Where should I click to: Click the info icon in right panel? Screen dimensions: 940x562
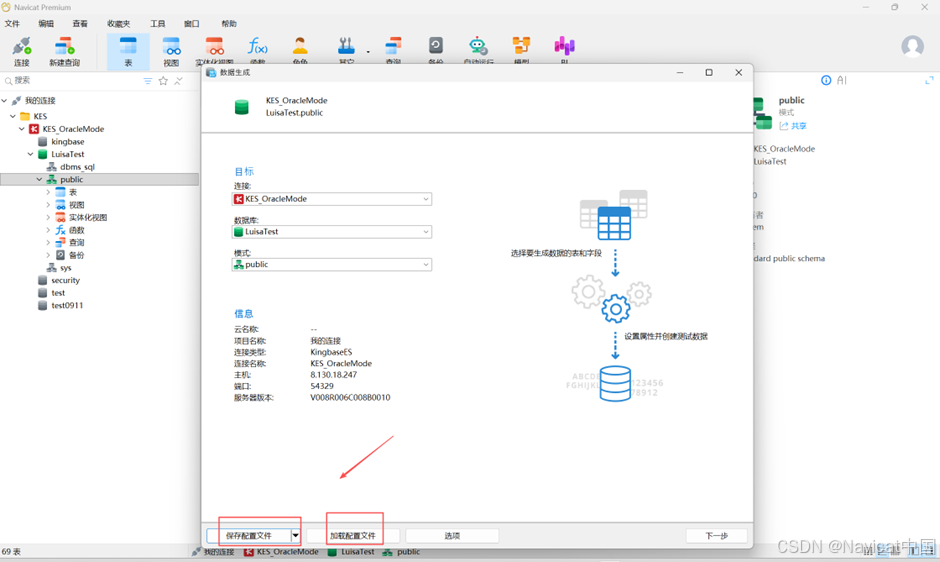[x=826, y=80]
